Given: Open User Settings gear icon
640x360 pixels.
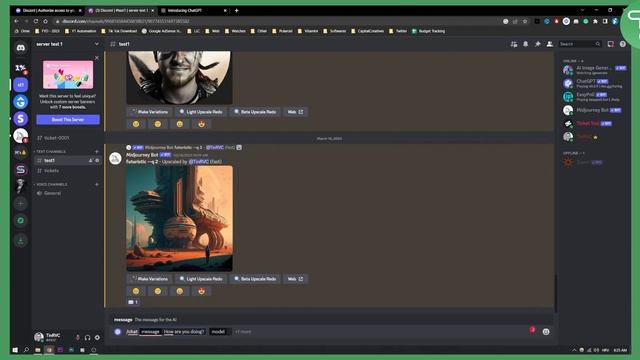Looking at the screenshot, I should pyautogui.click(x=97, y=338).
